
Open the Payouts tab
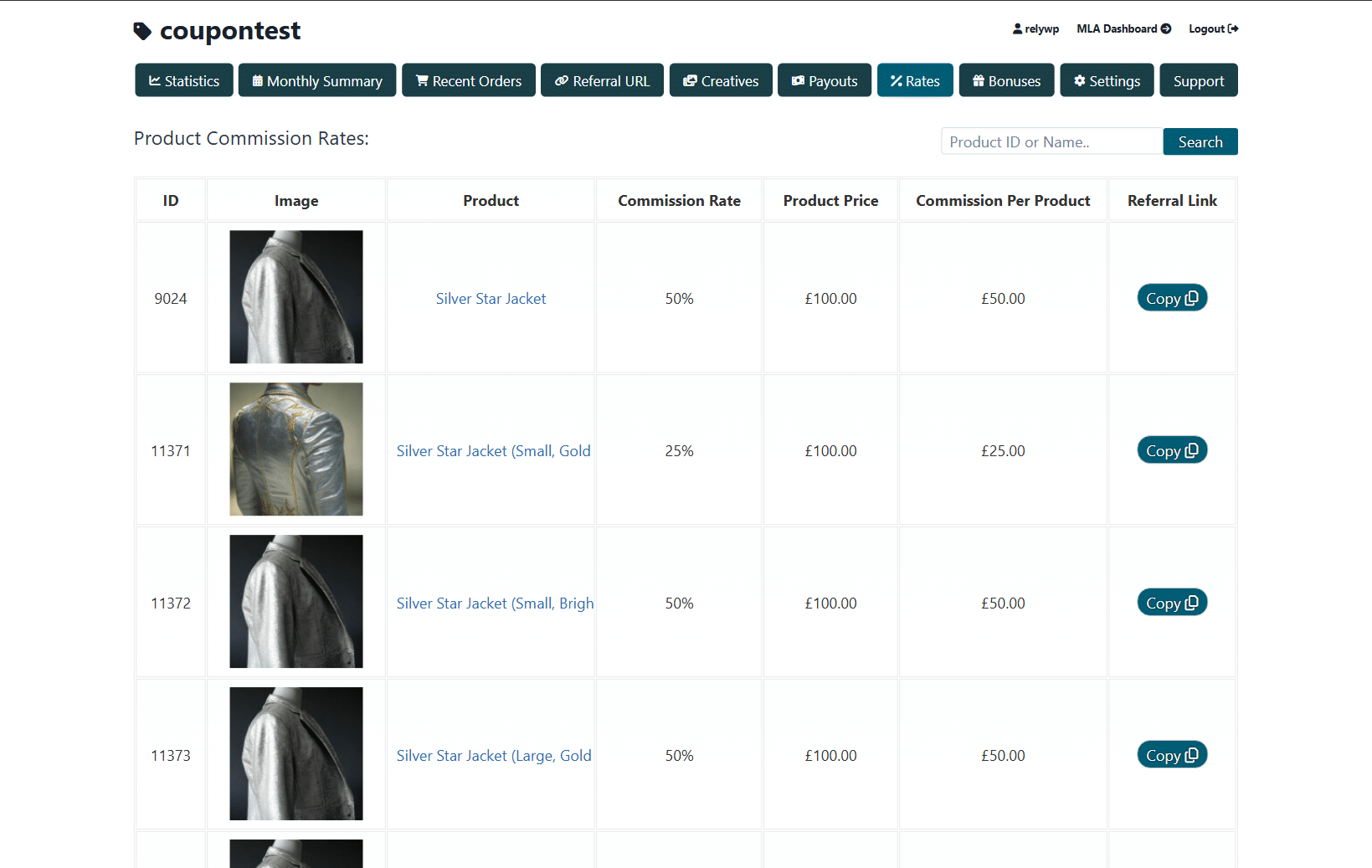coord(825,80)
